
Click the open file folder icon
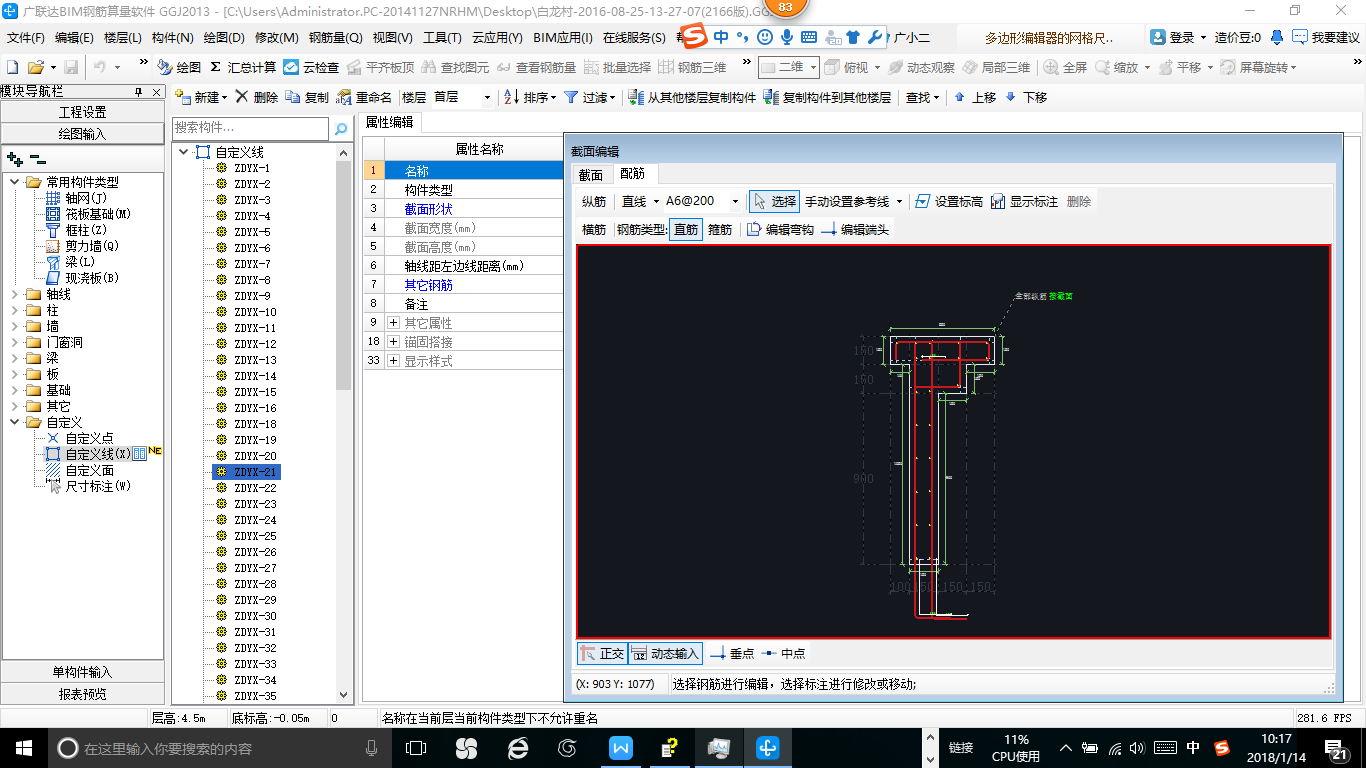tap(36, 67)
